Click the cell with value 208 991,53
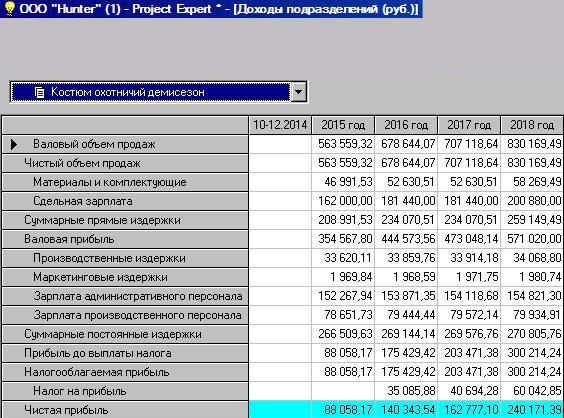This screenshot has width=564, height=418. (x=343, y=220)
